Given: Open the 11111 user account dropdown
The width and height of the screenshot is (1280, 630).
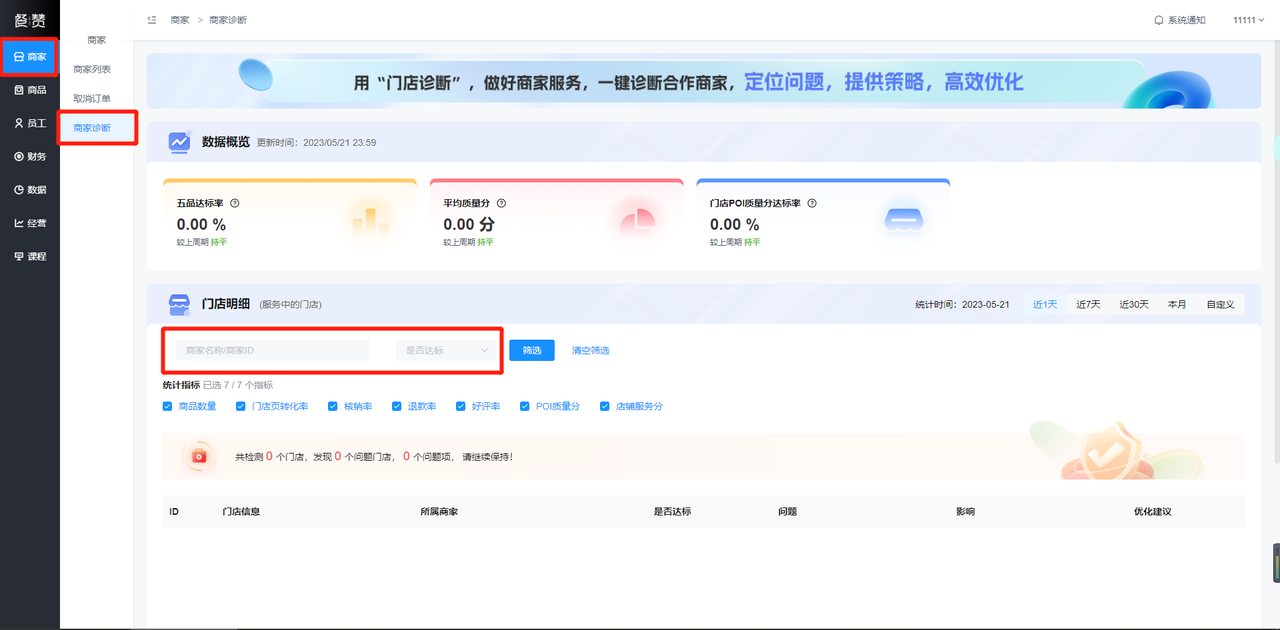Looking at the screenshot, I should click(1248, 20).
